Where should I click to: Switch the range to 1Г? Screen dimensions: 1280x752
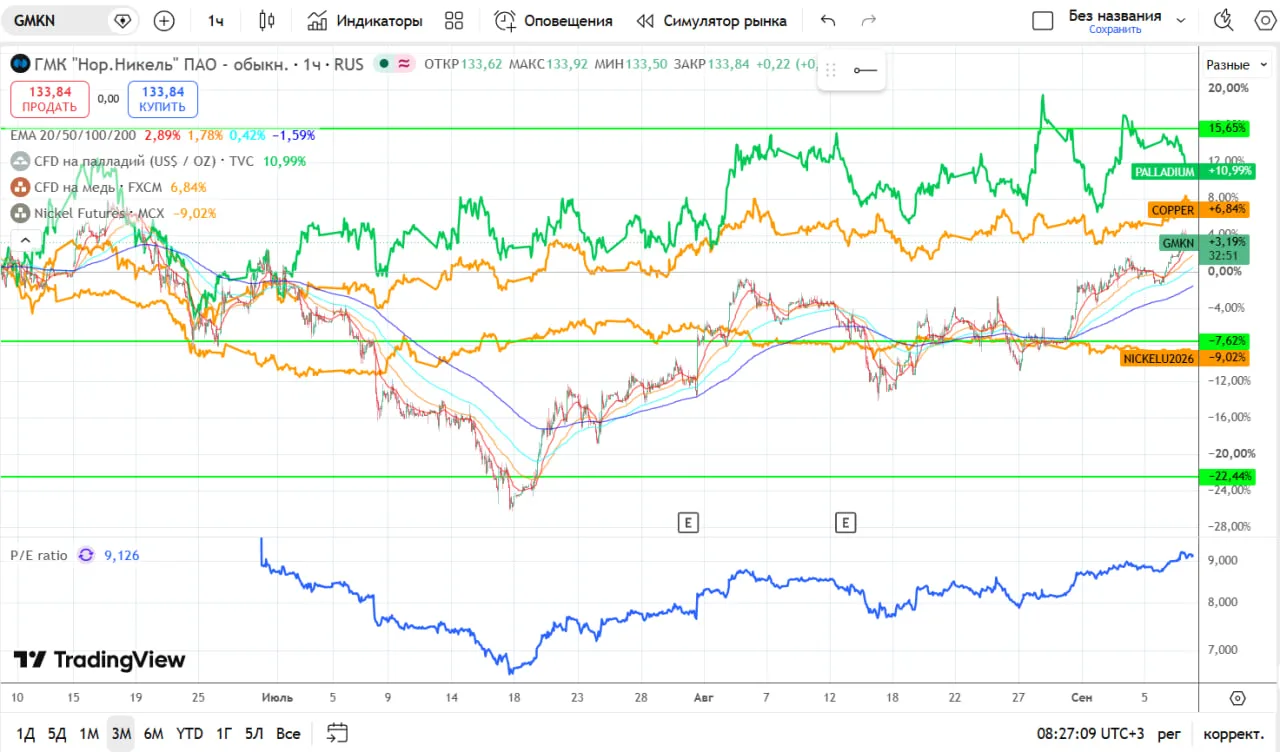pyautogui.click(x=224, y=734)
